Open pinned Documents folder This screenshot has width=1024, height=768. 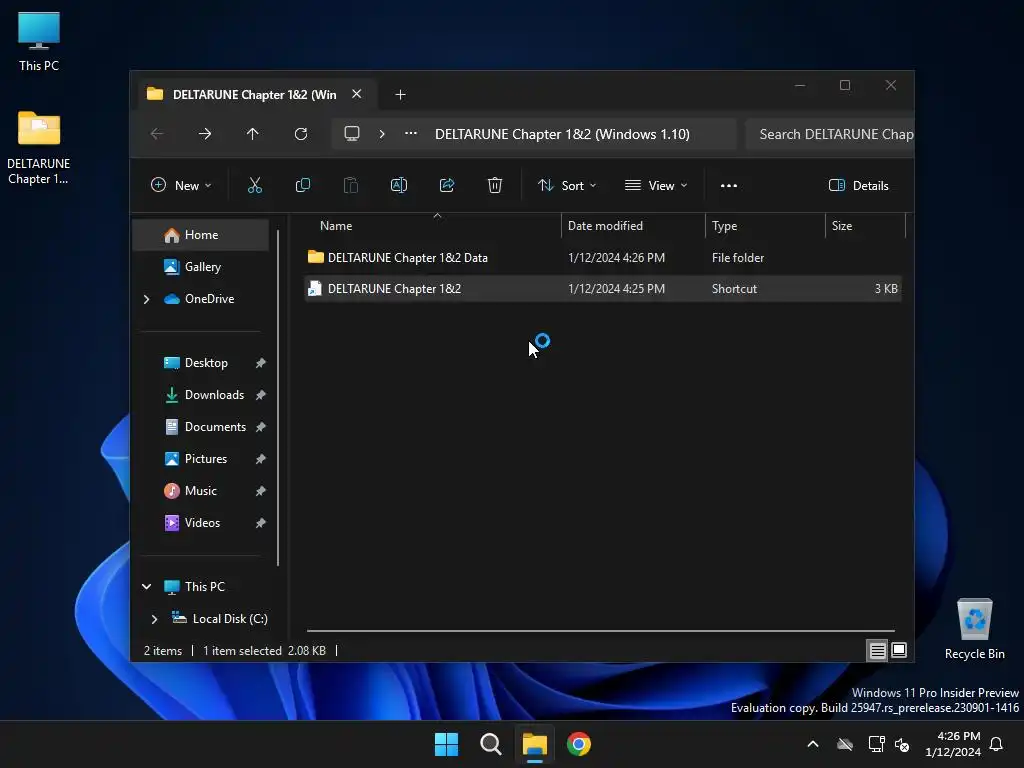pos(215,427)
